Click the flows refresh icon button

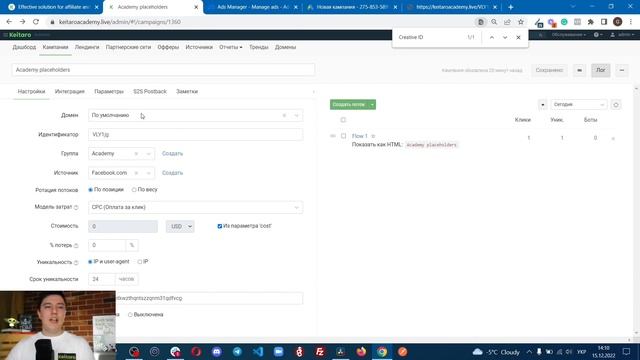(x=616, y=105)
